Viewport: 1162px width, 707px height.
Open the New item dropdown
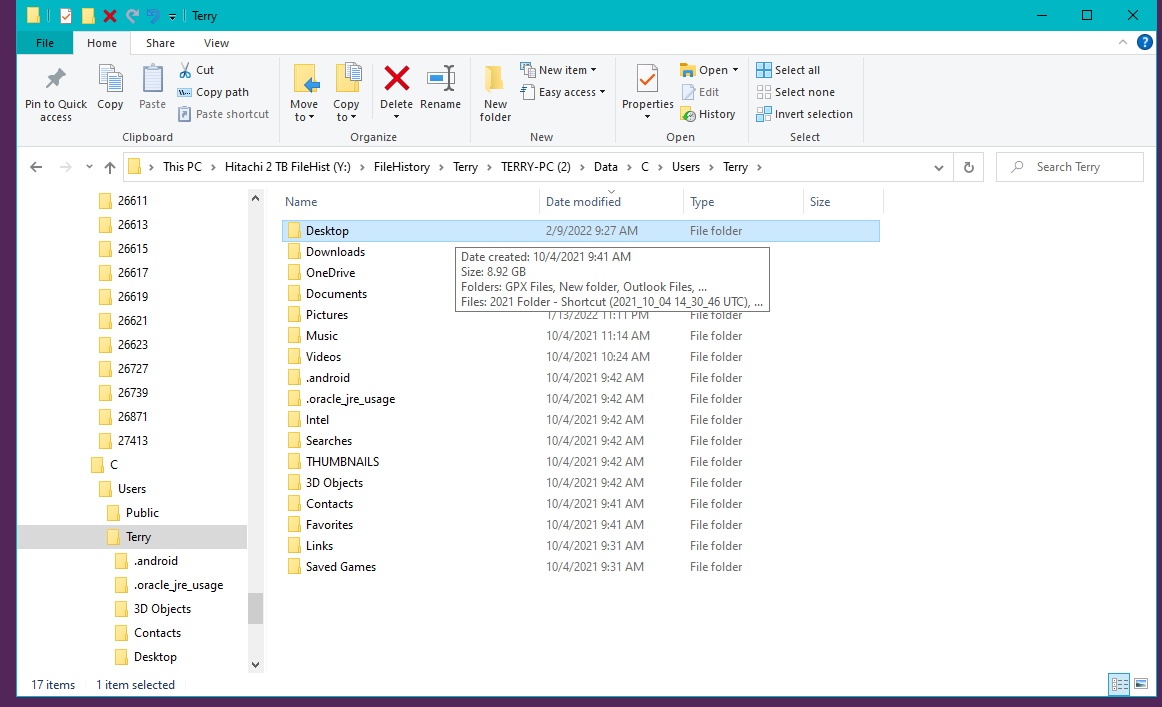point(559,70)
